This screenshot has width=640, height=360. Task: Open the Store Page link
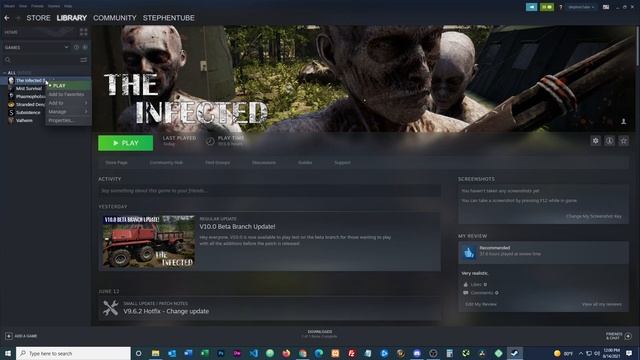click(x=116, y=162)
